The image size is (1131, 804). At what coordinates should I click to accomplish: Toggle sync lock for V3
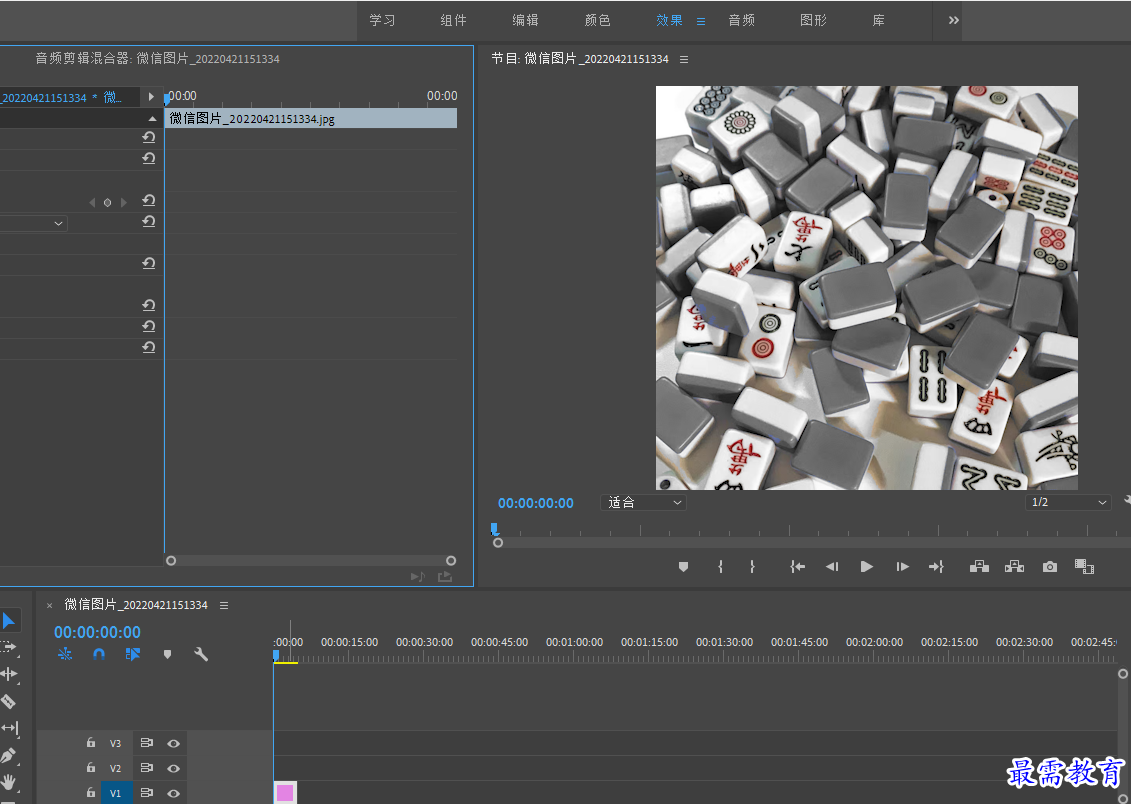146,743
